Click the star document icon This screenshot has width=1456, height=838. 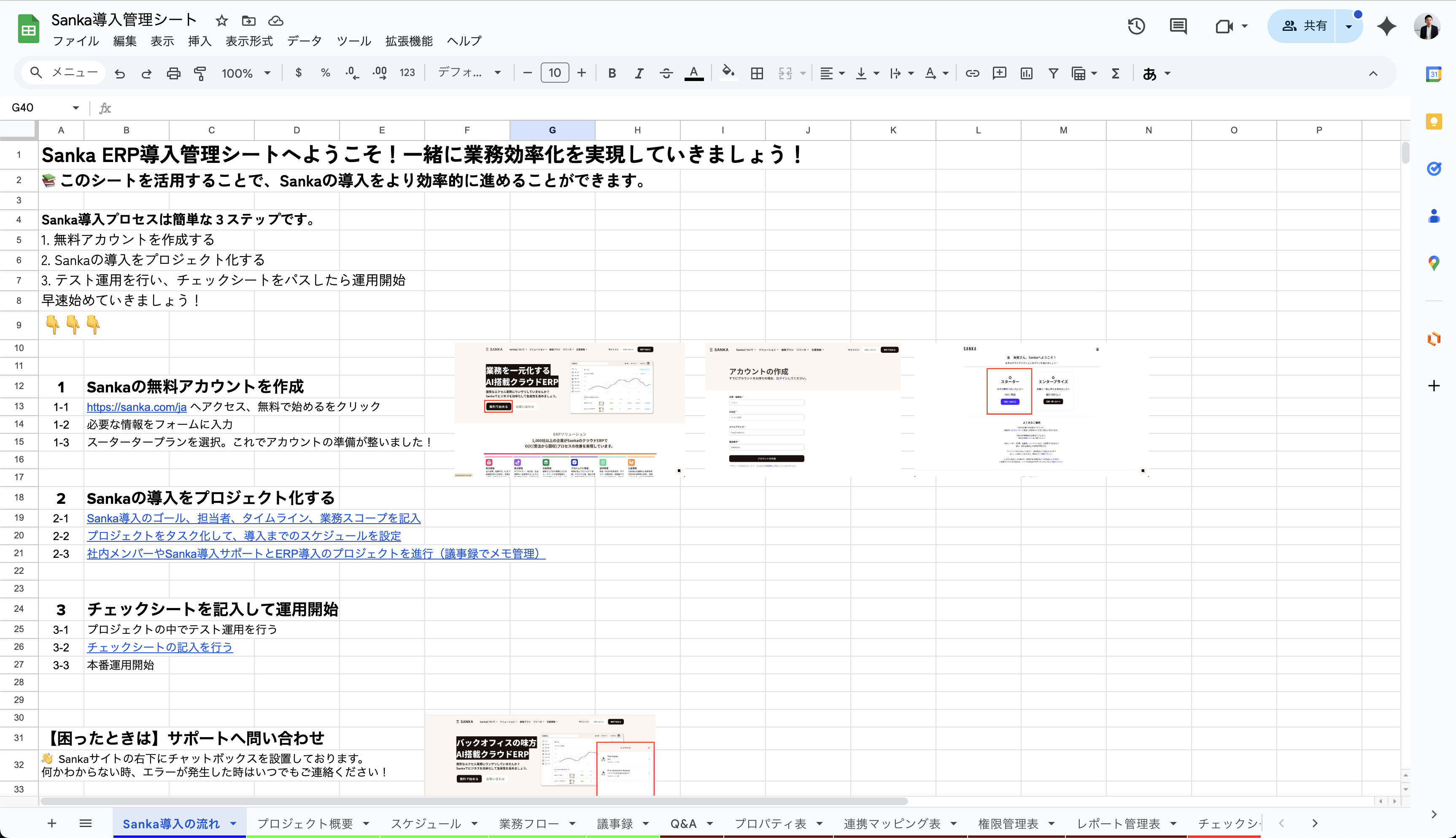[x=221, y=21]
